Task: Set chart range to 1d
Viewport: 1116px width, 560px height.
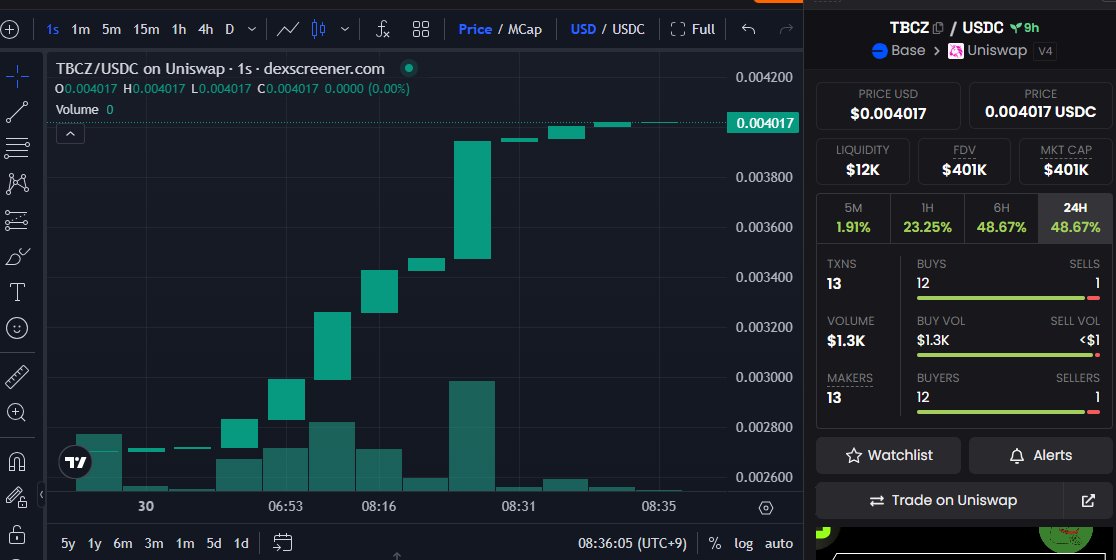Action: [241, 543]
